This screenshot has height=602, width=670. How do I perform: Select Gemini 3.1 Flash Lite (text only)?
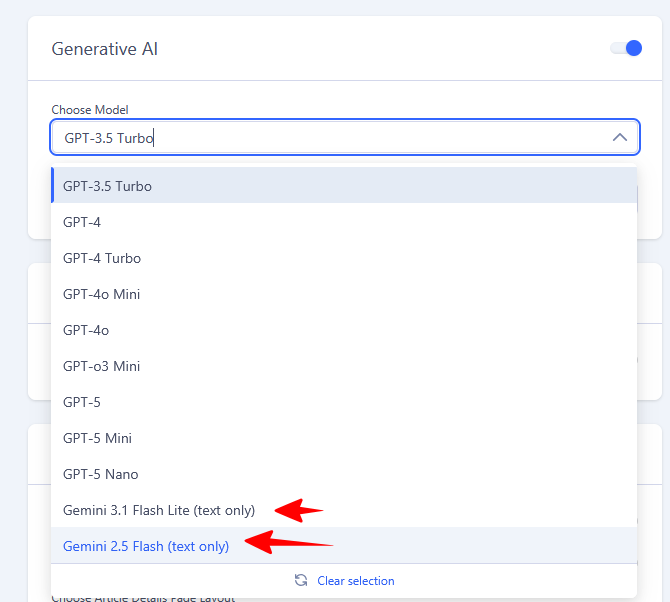point(344,510)
